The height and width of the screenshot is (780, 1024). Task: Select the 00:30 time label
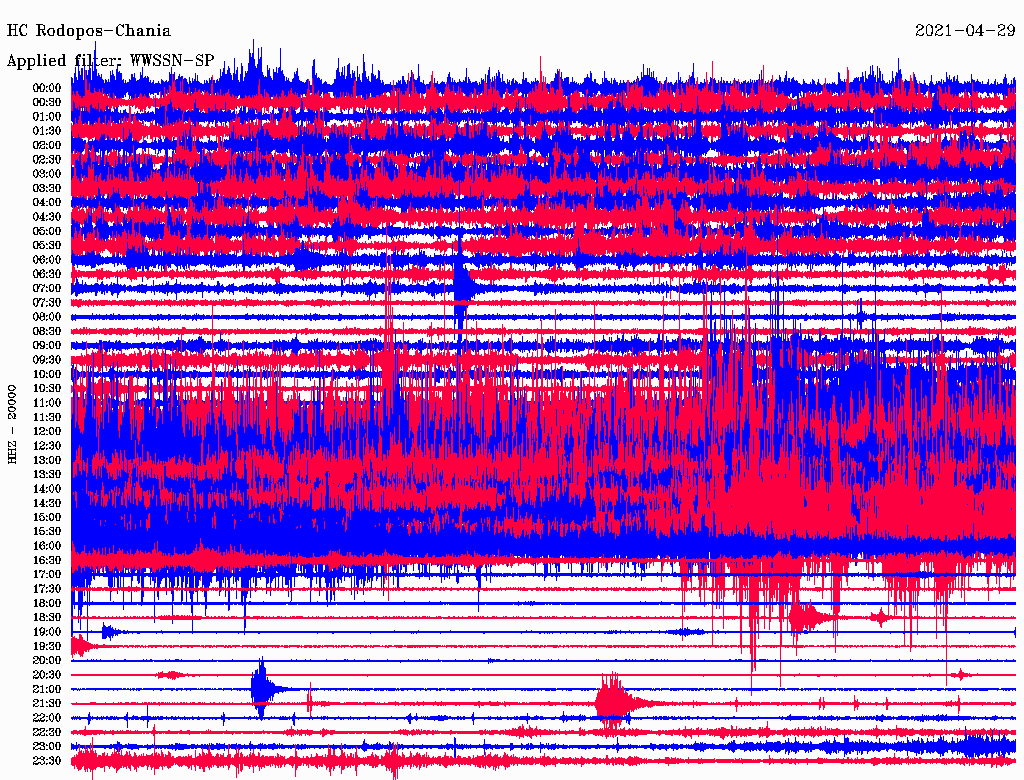[x=47, y=103]
